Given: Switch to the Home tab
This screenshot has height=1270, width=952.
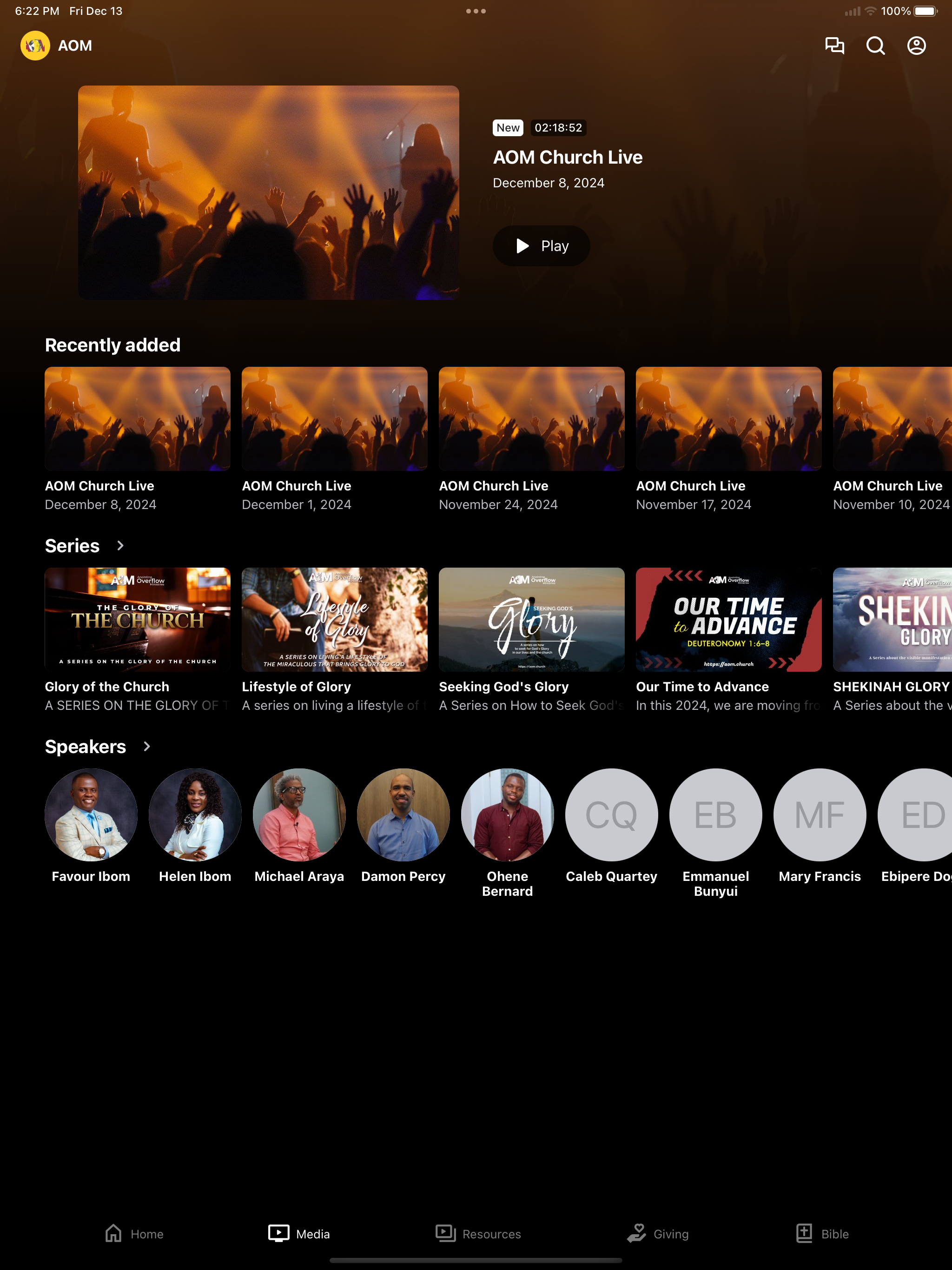Looking at the screenshot, I should (x=134, y=1234).
